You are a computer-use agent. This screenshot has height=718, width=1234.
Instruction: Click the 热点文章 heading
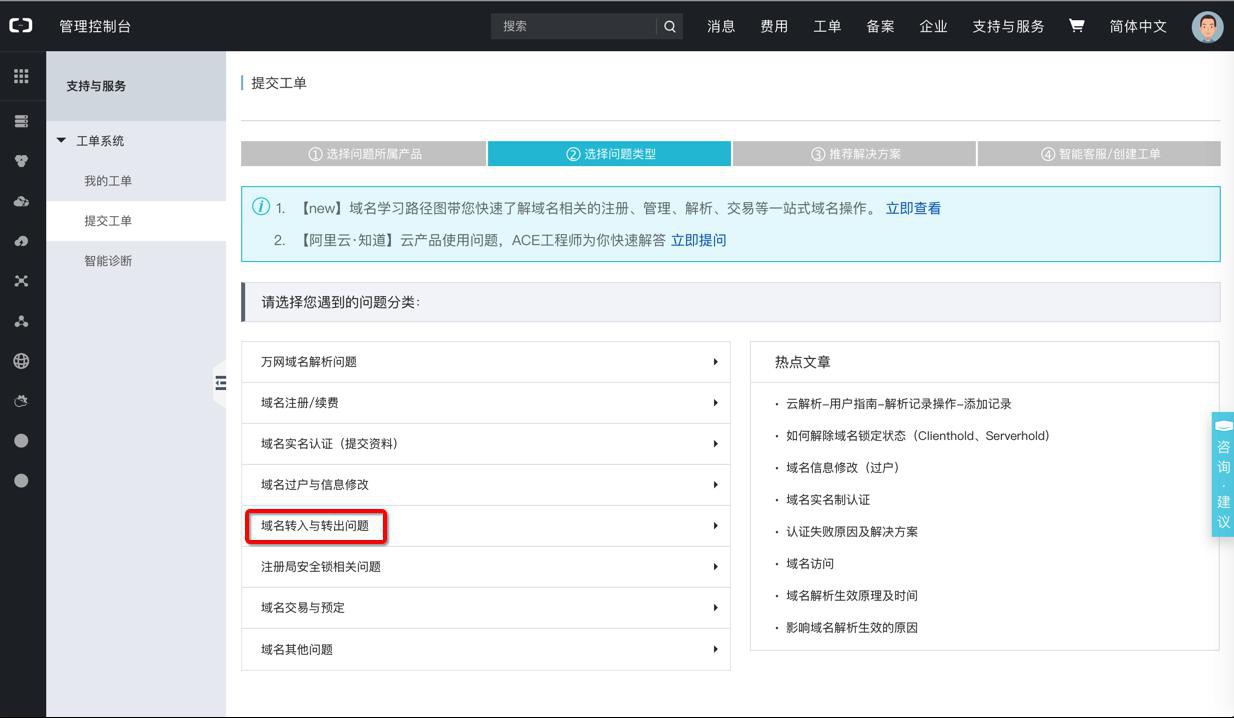click(802, 362)
